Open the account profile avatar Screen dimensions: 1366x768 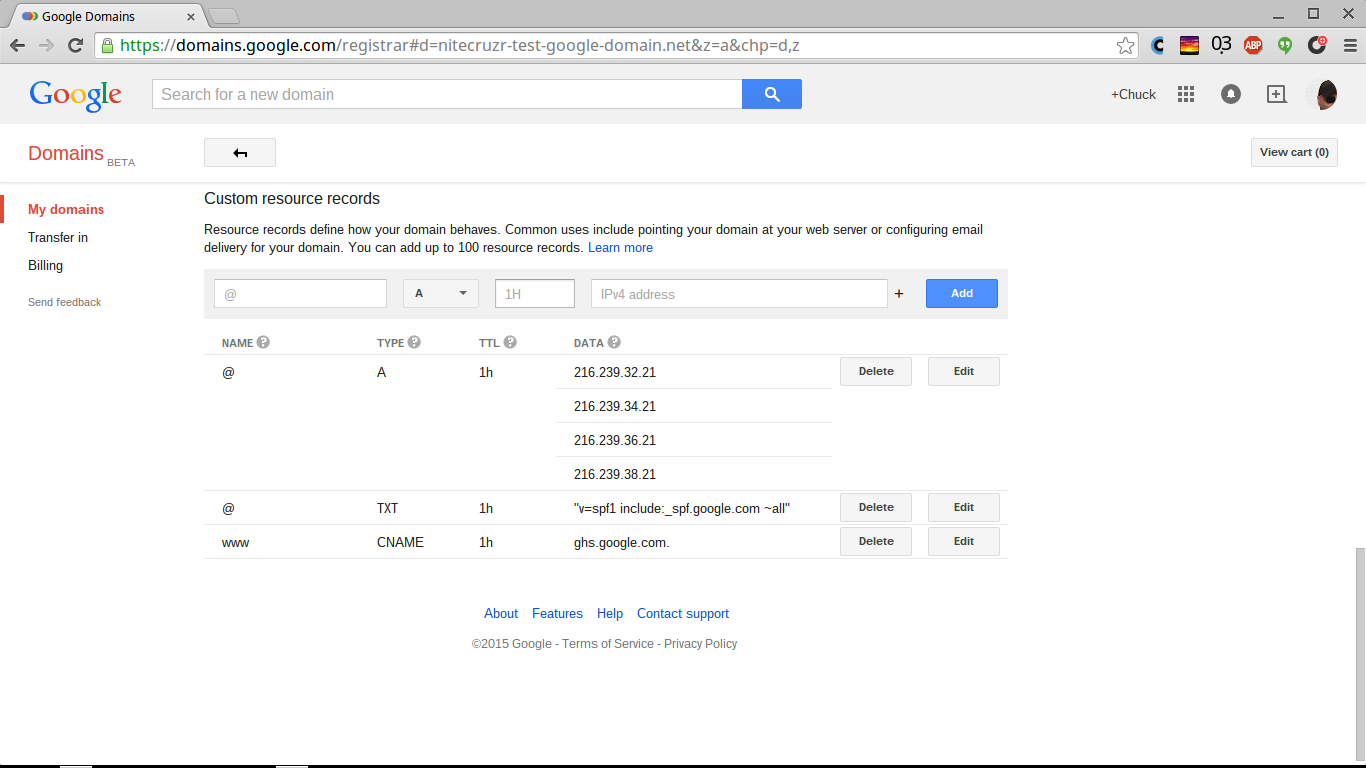click(1322, 94)
